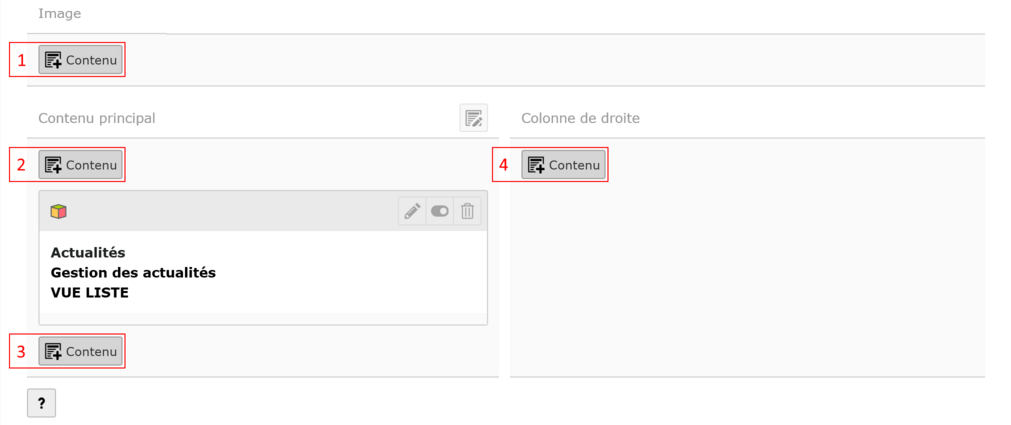
Task: Click the pencil icon to edit Actualités element
Action: click(x=411, y=211)
